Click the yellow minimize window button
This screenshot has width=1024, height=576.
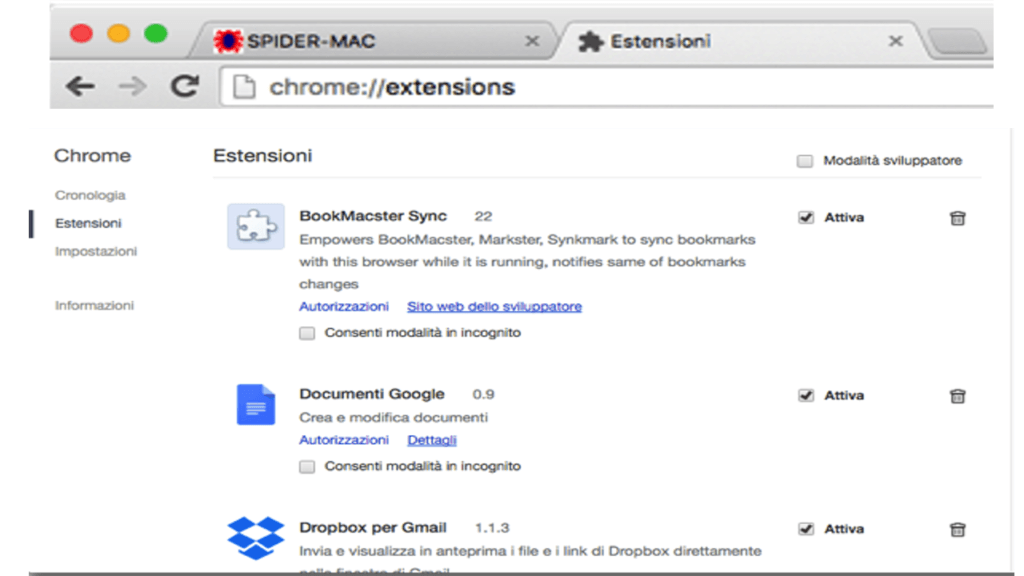click(119, 33)
